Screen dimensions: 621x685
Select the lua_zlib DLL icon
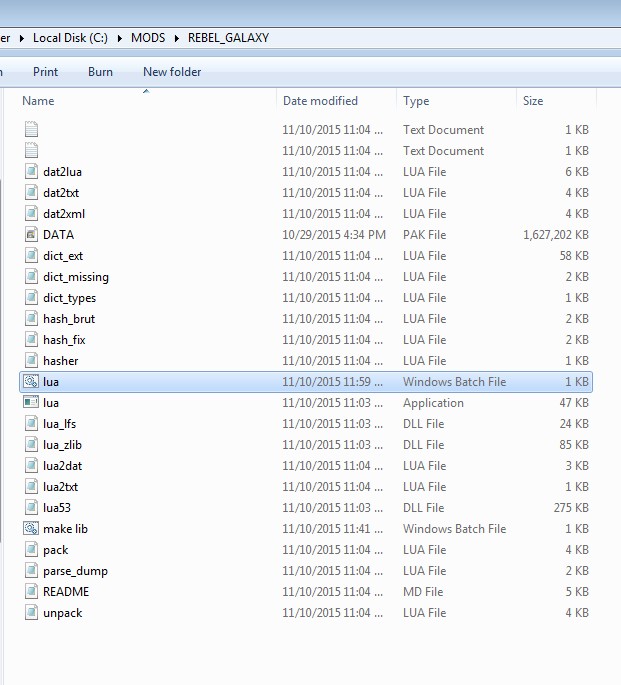tap(31, 444)
